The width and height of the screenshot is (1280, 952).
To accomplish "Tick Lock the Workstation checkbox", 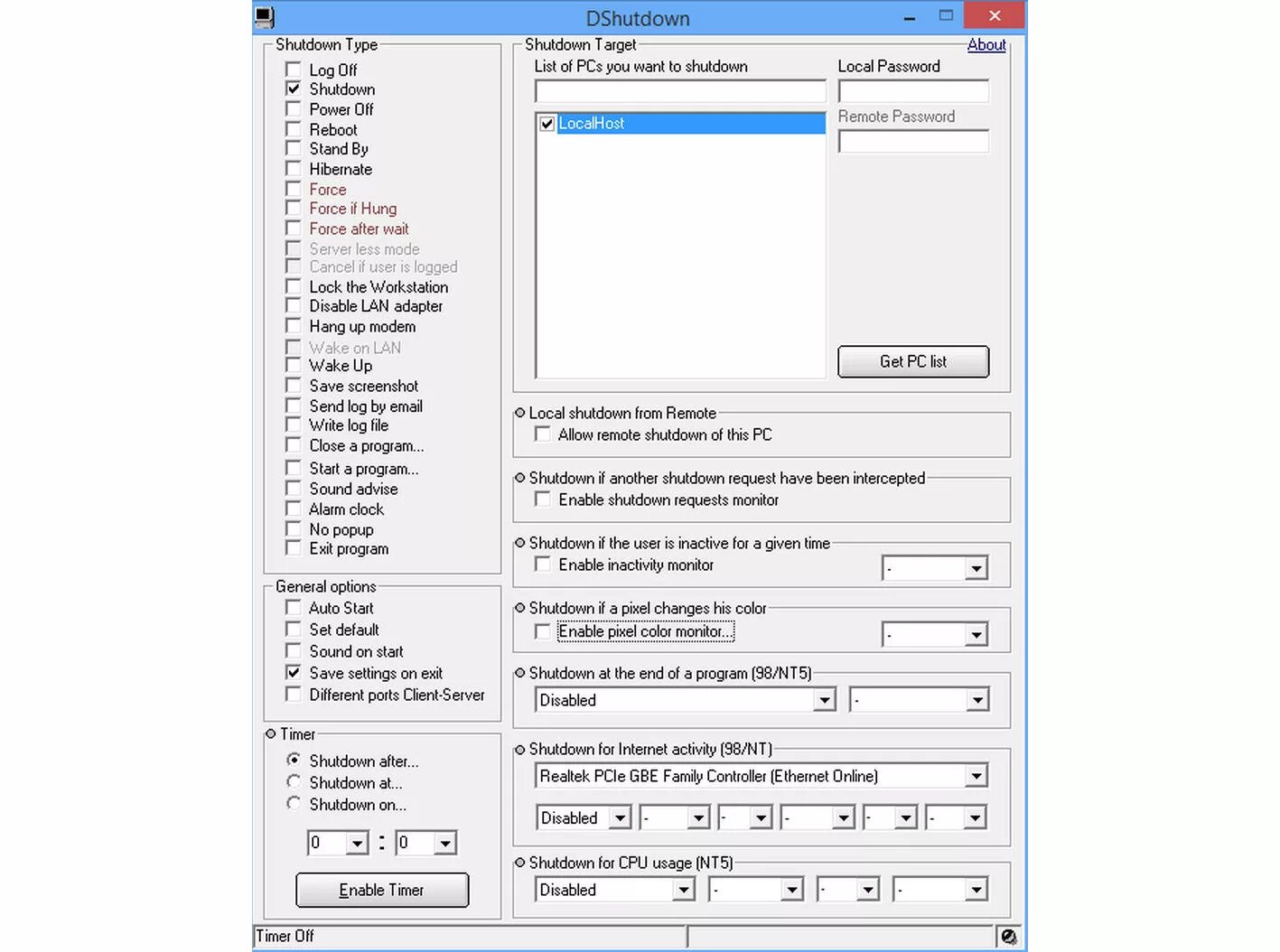I will click(293, 286).
